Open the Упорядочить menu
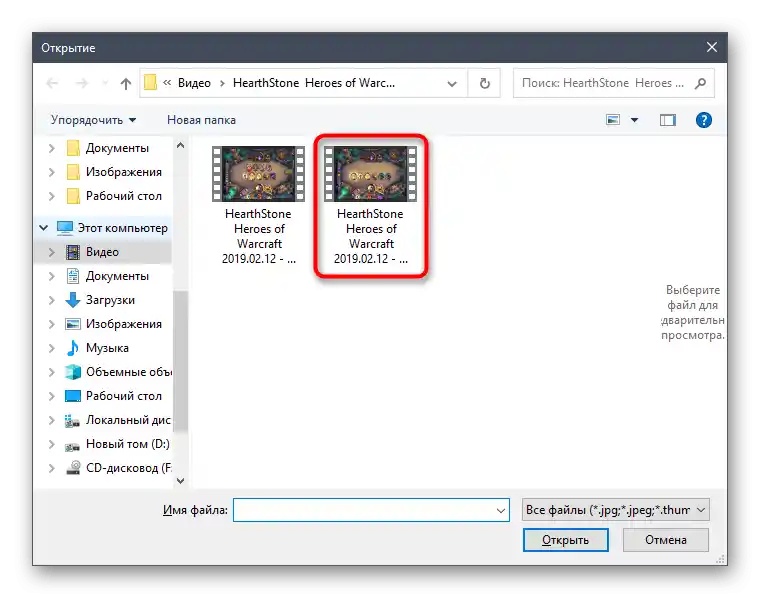 pyautogui.click(x=93, y=120)
